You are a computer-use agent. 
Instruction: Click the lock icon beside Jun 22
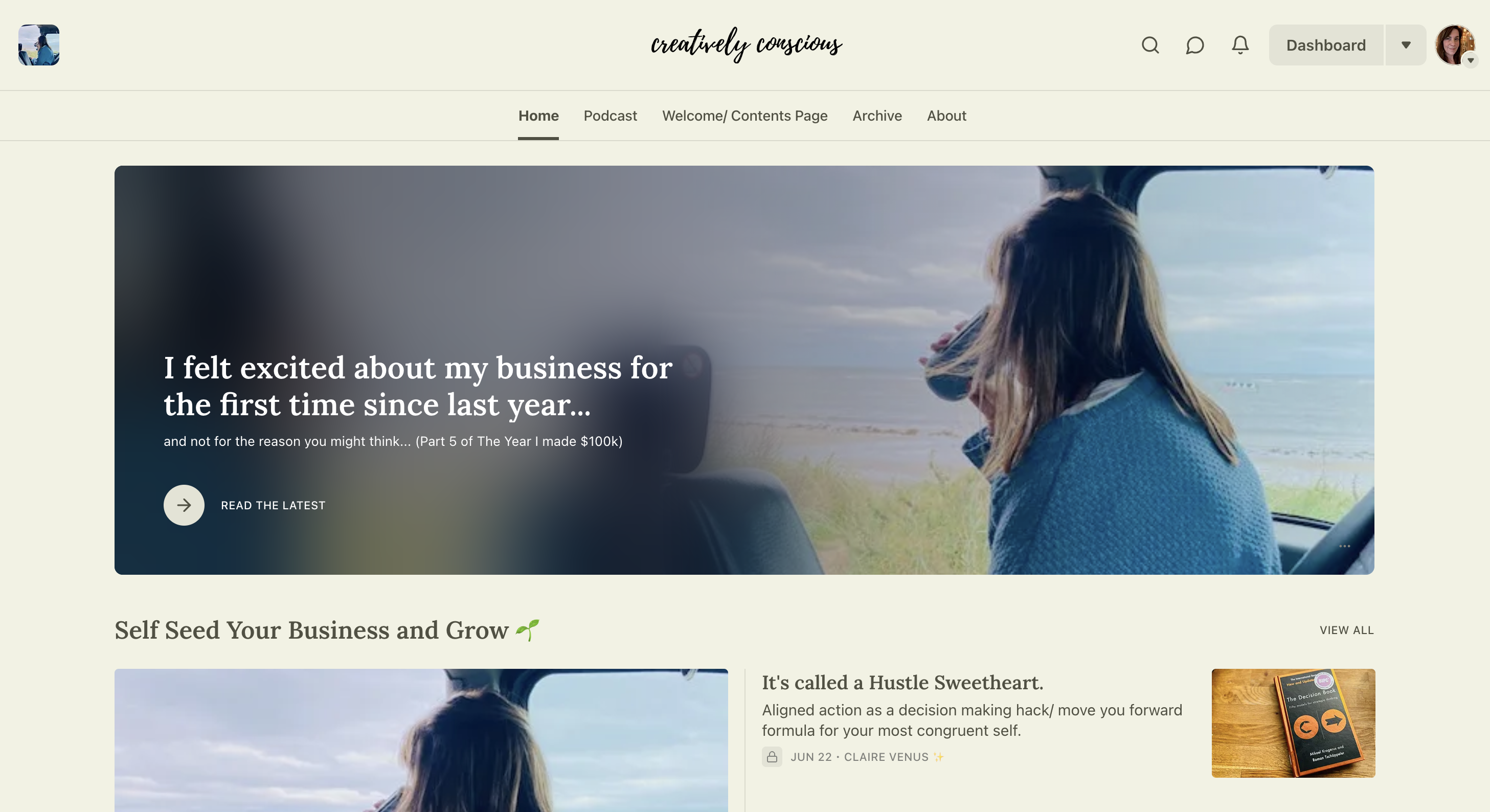tap(772, 756)
